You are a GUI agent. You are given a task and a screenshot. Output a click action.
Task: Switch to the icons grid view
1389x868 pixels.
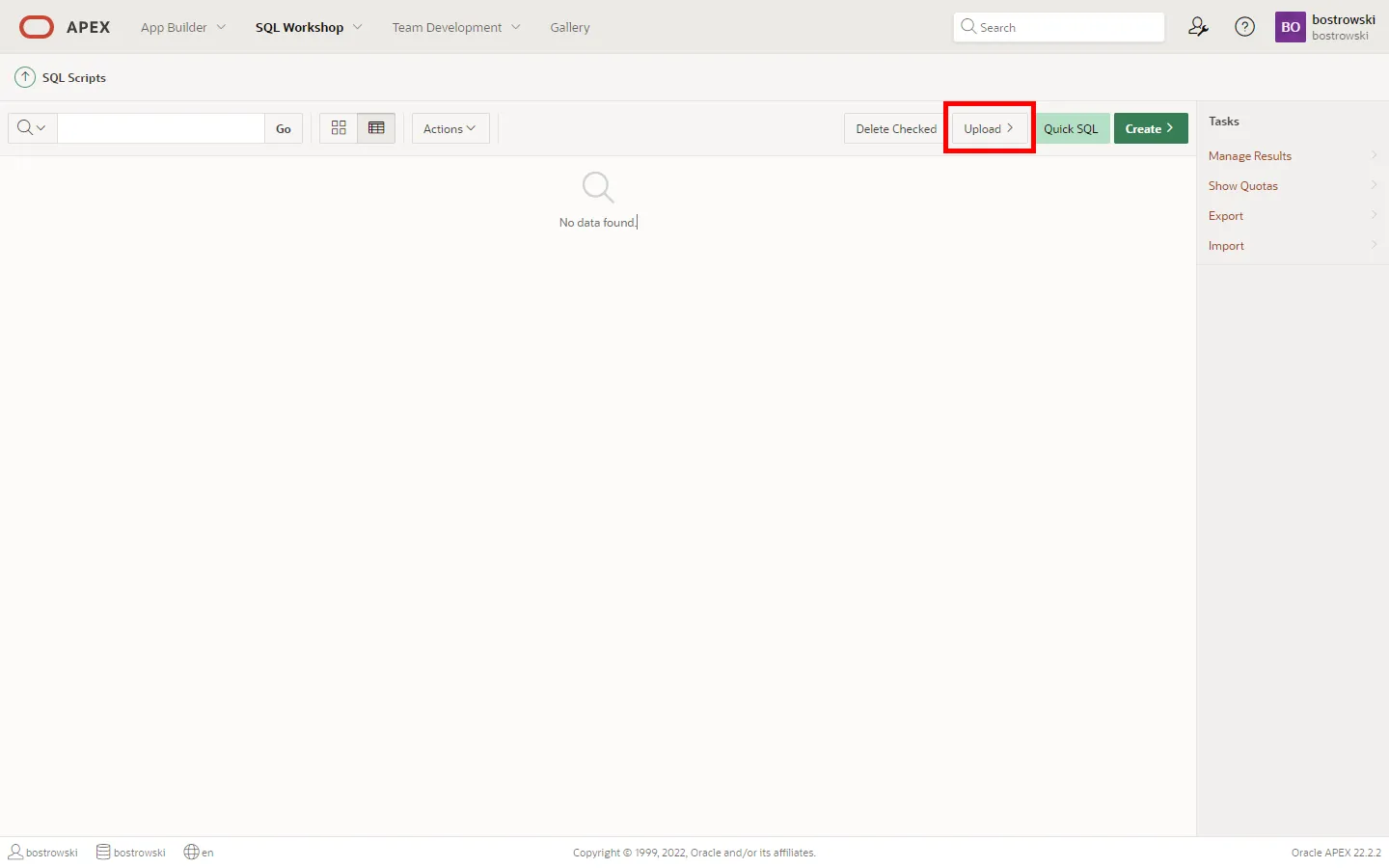pyautogui.click(x=339, y=128)
